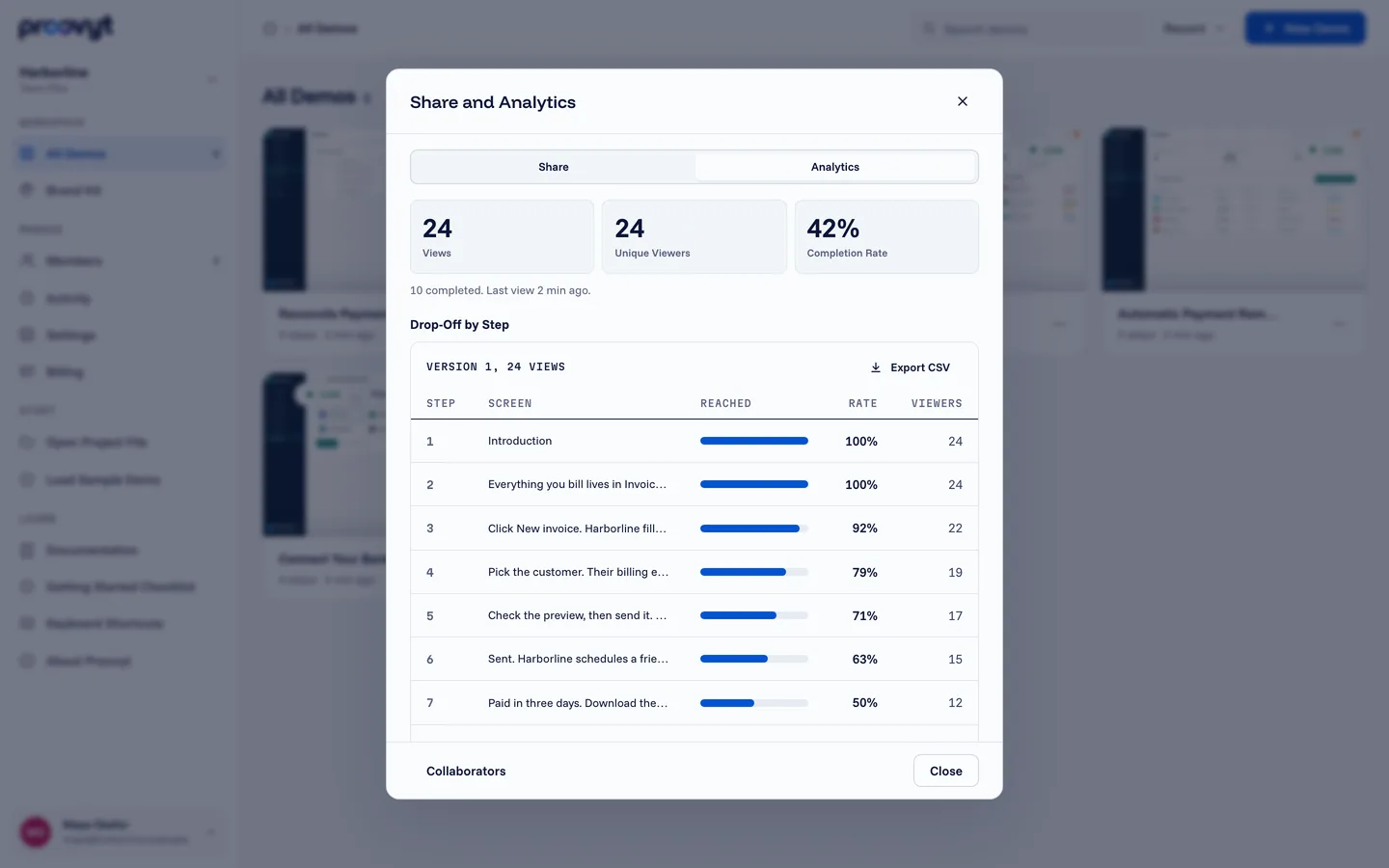Click the All Demos sidebar item

pyautogui.click(x=122, y=153)
